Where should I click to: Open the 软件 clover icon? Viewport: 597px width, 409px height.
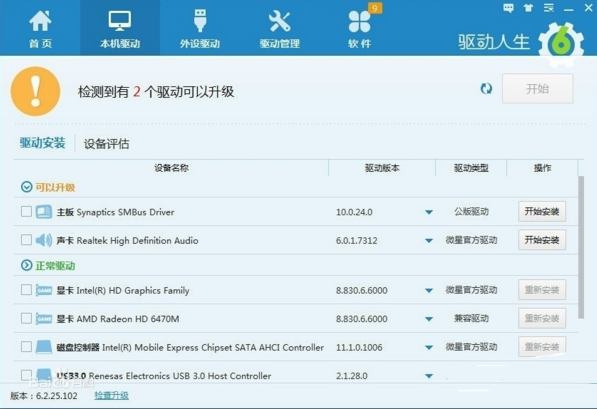coord(359,21)
